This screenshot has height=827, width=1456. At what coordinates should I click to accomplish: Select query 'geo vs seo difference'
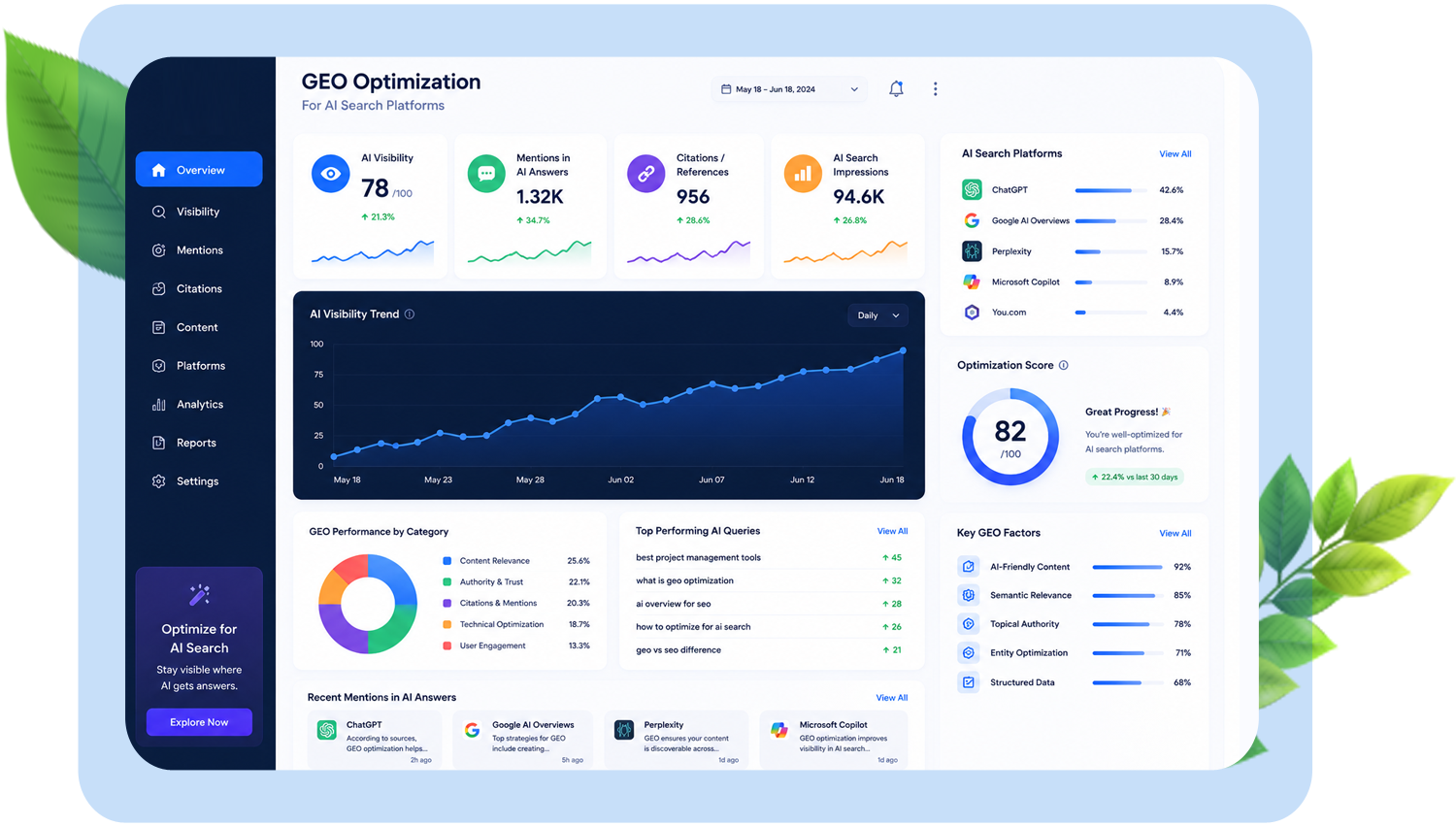point(678,650)
